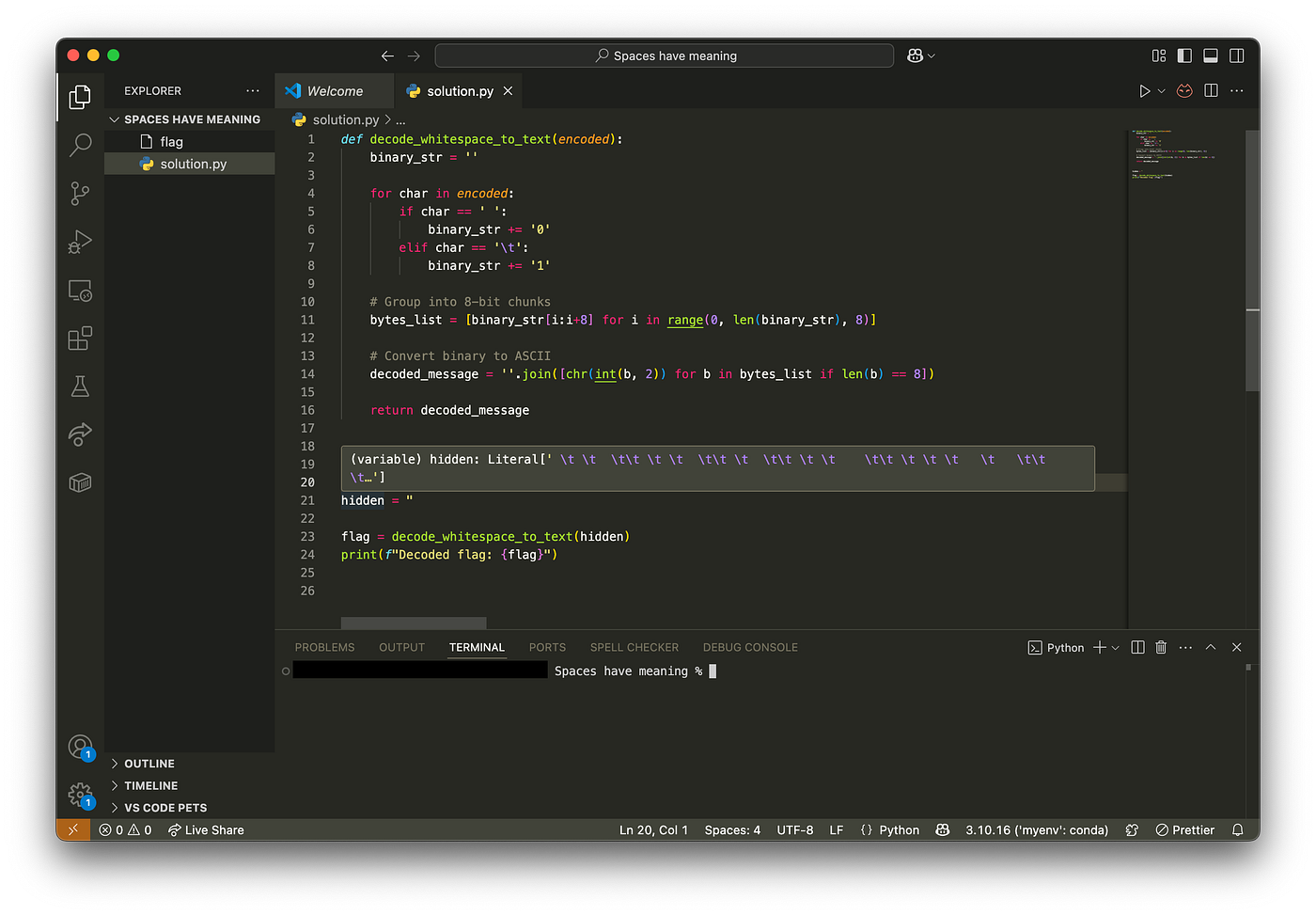Open the Customize Layout control
The width and height of the screenshot is (1316, 915).
1158,55
